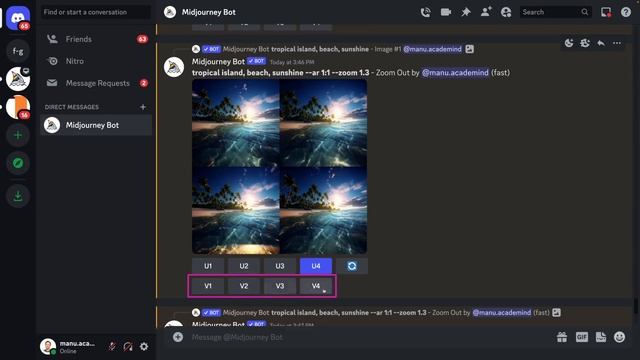The height and width of the screenshot is (360, 640).
Task: Add friends to DM
Action: coord(486,12)
